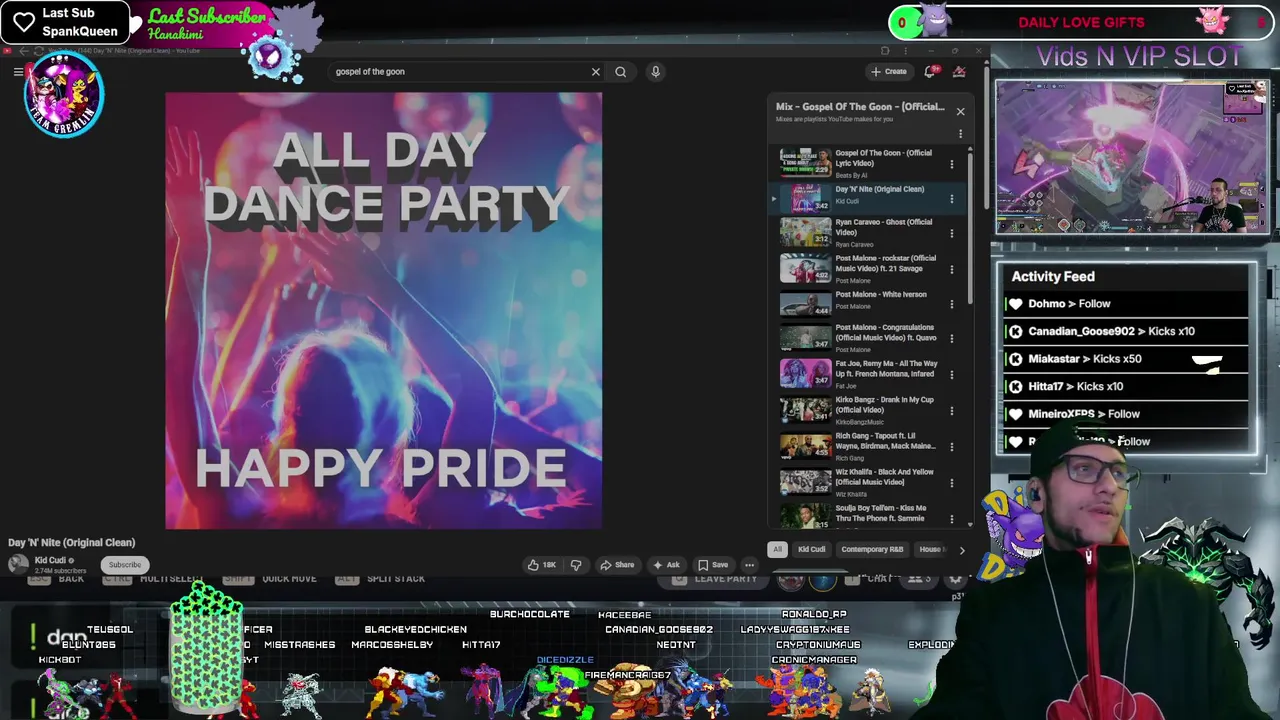
Task: Select the All topic chip
Action: [x=777, y=549]
